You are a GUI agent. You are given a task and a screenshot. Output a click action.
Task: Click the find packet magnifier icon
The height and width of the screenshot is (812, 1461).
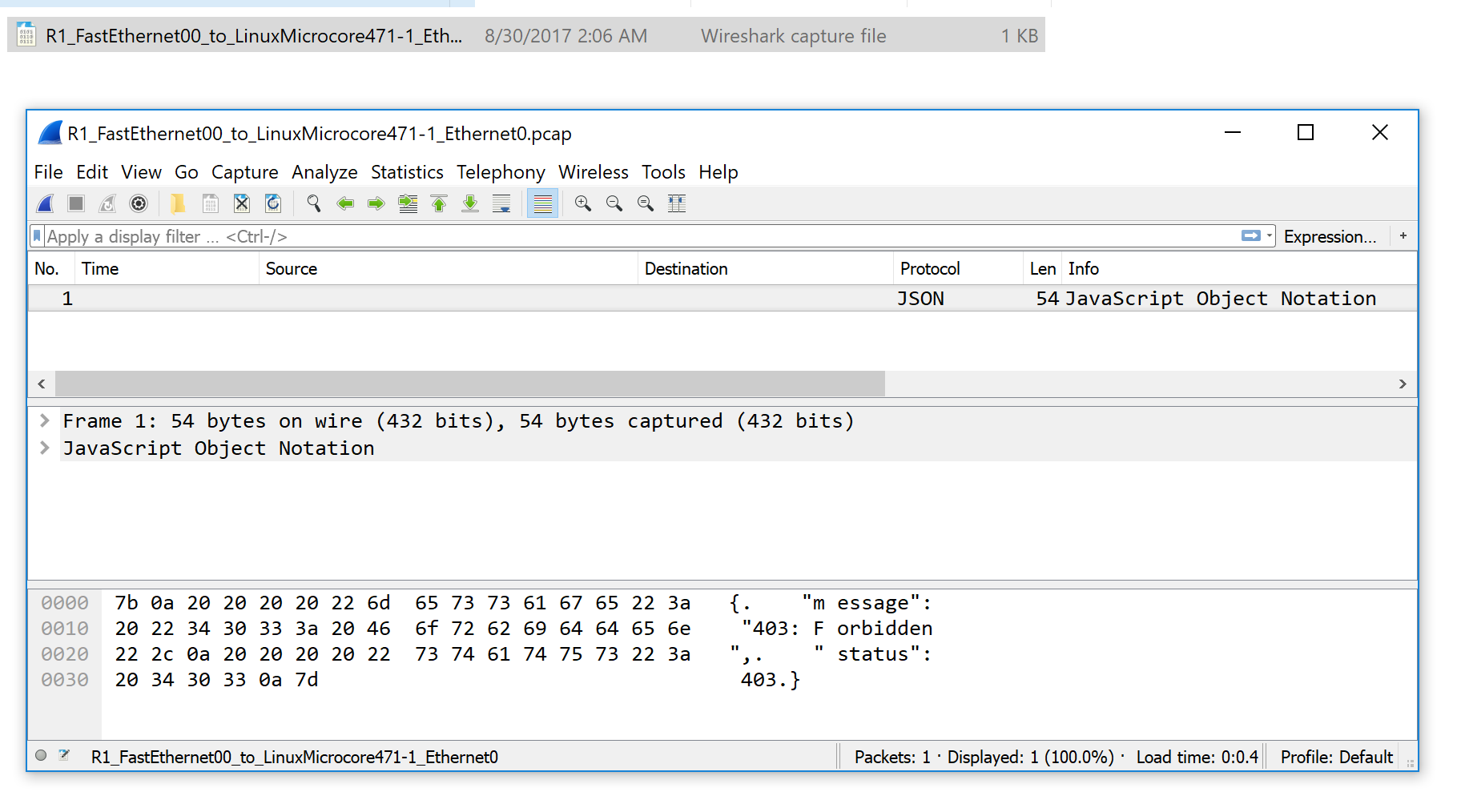point(313,204)
